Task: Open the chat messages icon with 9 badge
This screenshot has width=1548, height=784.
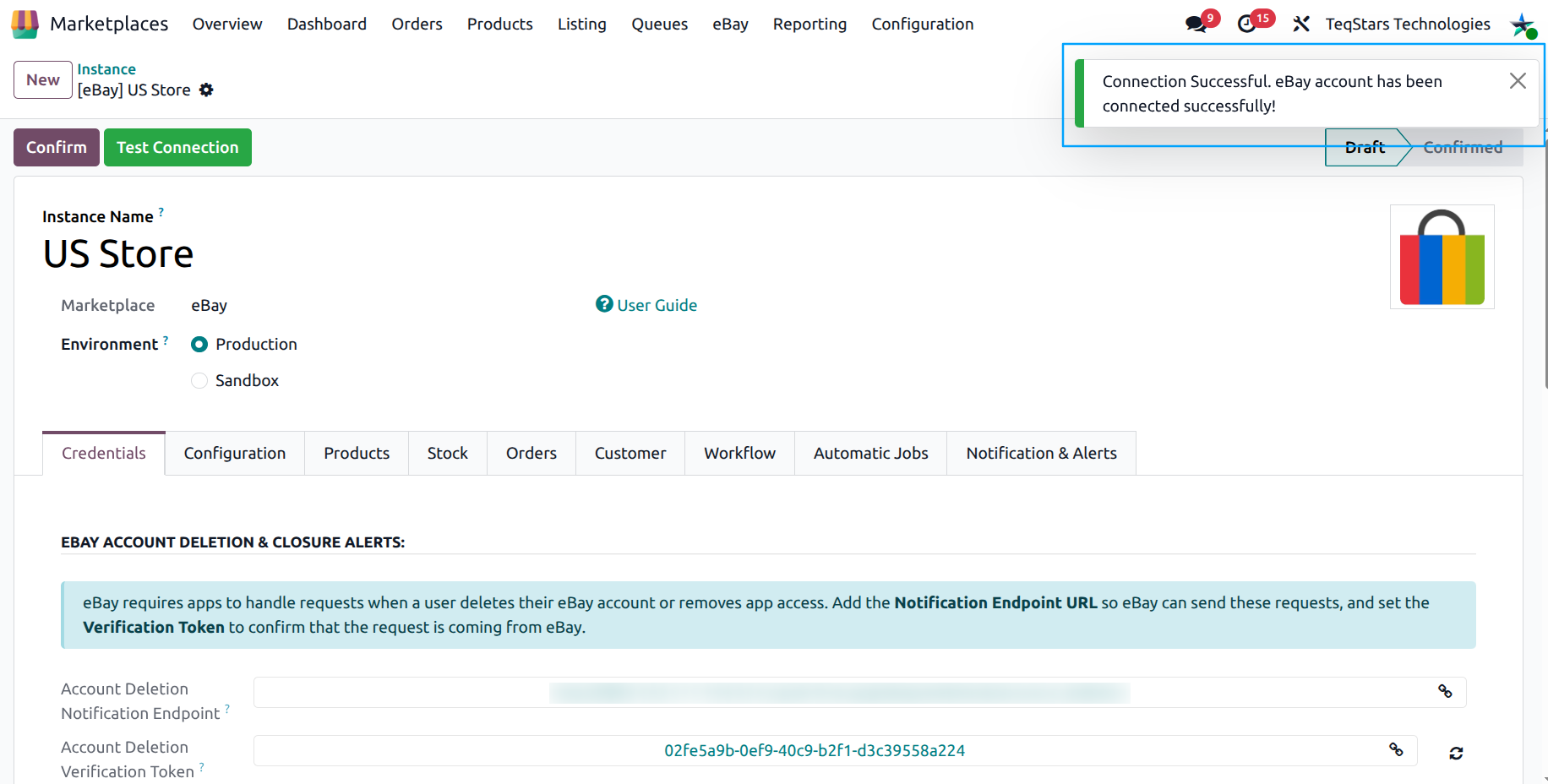Action: (1196, 24)
